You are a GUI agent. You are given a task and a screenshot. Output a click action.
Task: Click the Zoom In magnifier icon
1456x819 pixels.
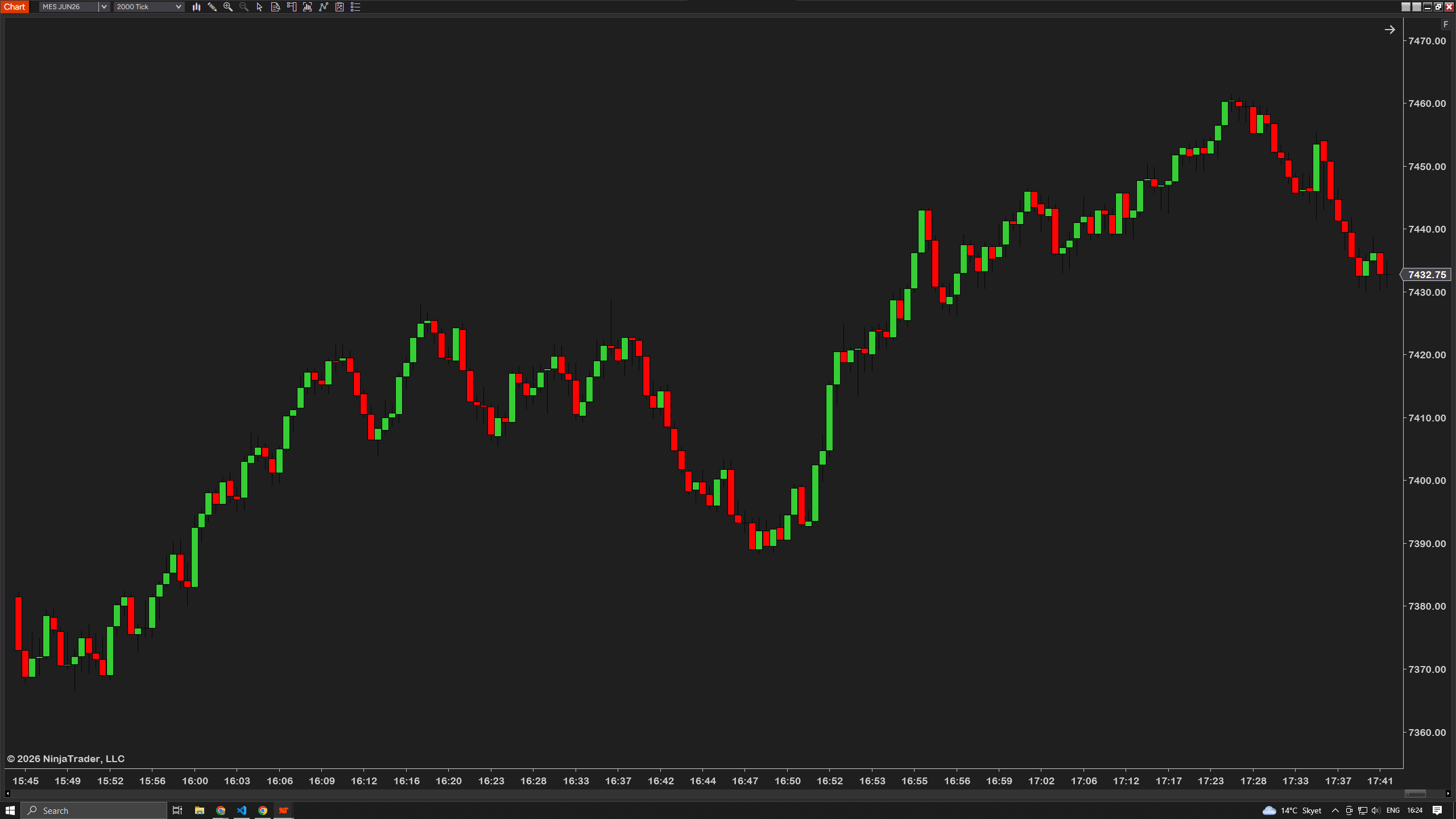[x=228, y=7]
